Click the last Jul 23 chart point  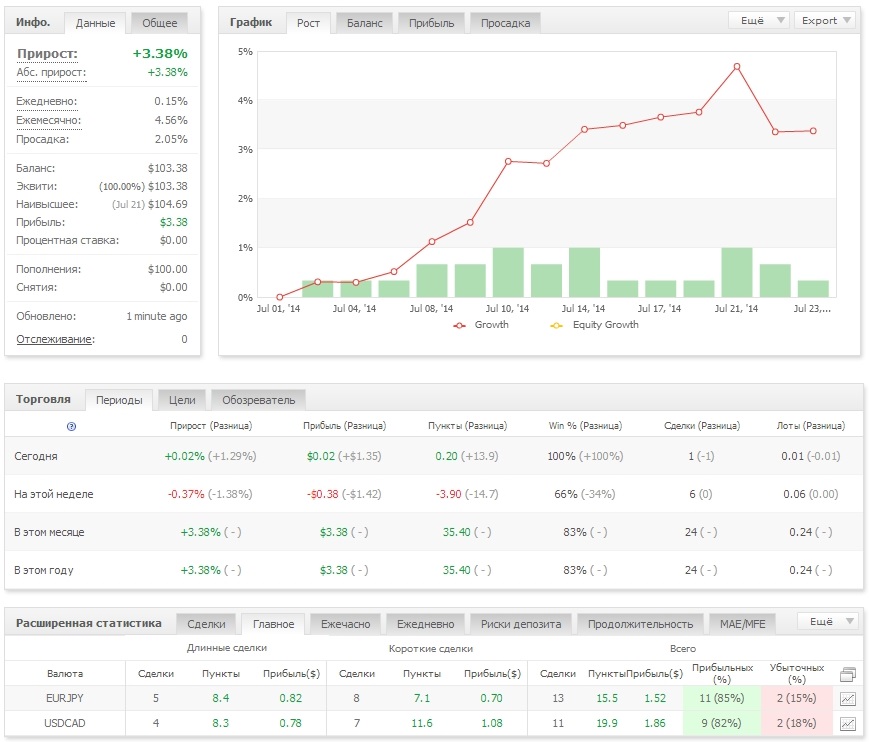pos(813,131)
